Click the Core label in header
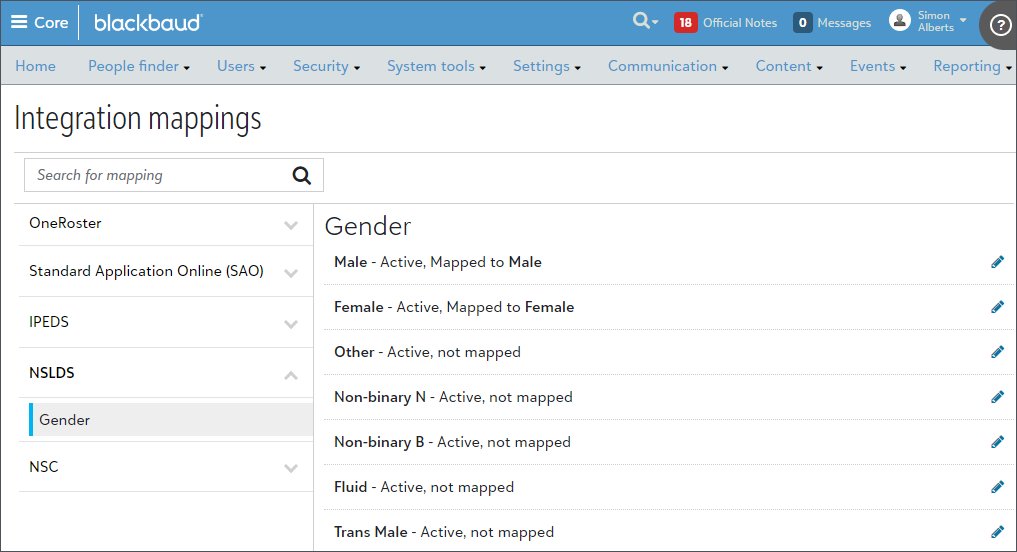This screenshot has height=552, width=1017. (51, 23)
